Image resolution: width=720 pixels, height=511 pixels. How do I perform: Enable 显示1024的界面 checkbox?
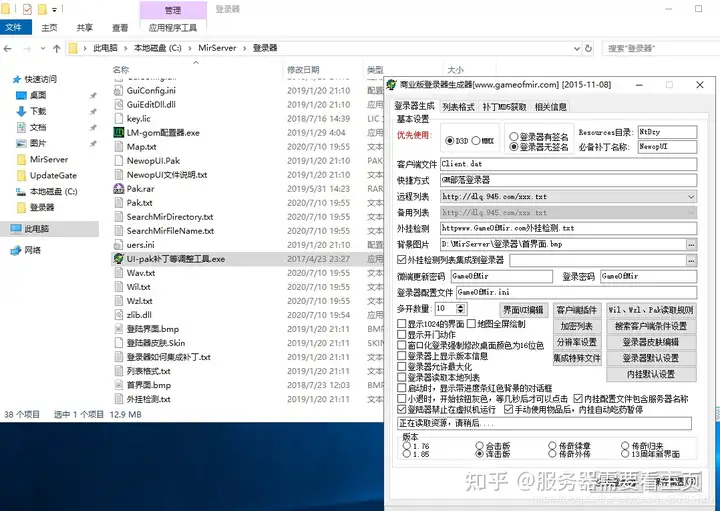[402, 324]
